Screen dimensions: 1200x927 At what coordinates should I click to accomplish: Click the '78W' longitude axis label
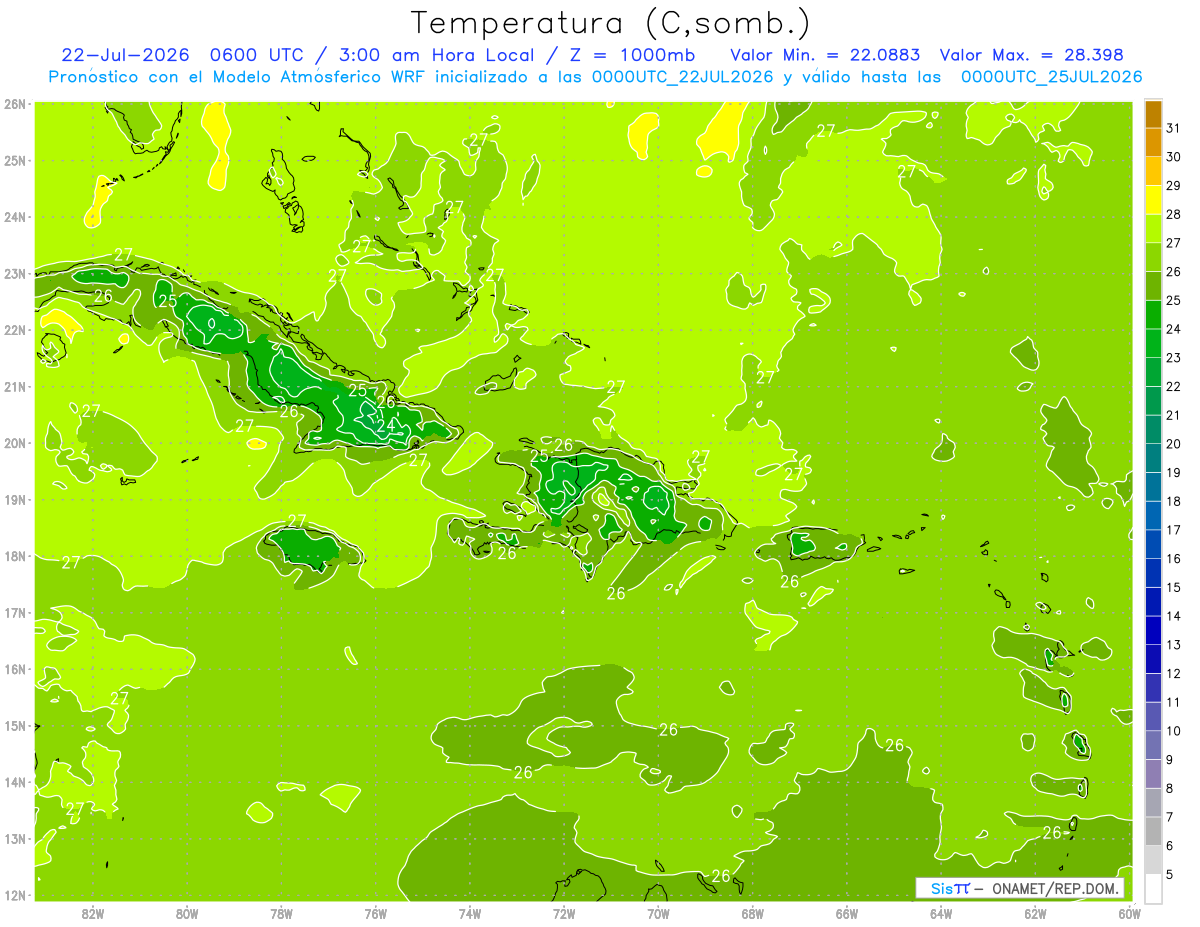(281, 913)
